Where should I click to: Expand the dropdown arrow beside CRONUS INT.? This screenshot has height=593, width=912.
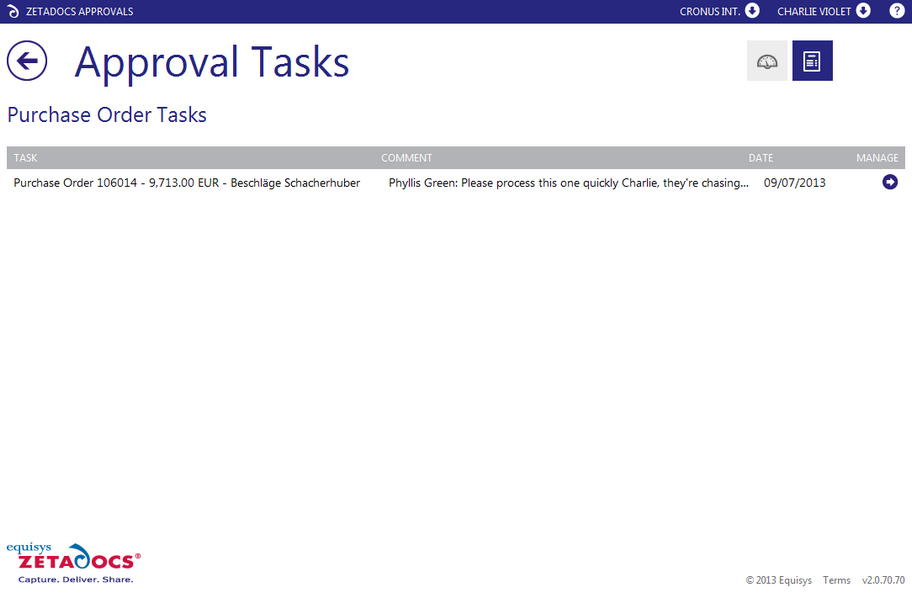click(x=751, y=11)
